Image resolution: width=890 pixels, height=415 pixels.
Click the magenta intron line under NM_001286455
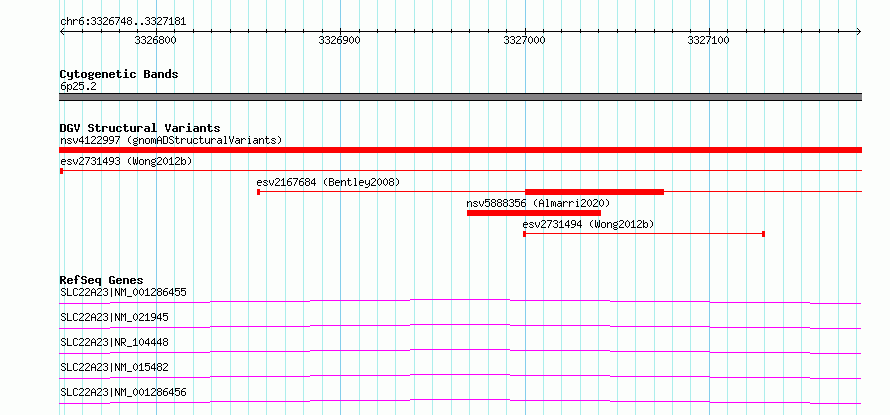pyautogui.click(x=460, y=301)
